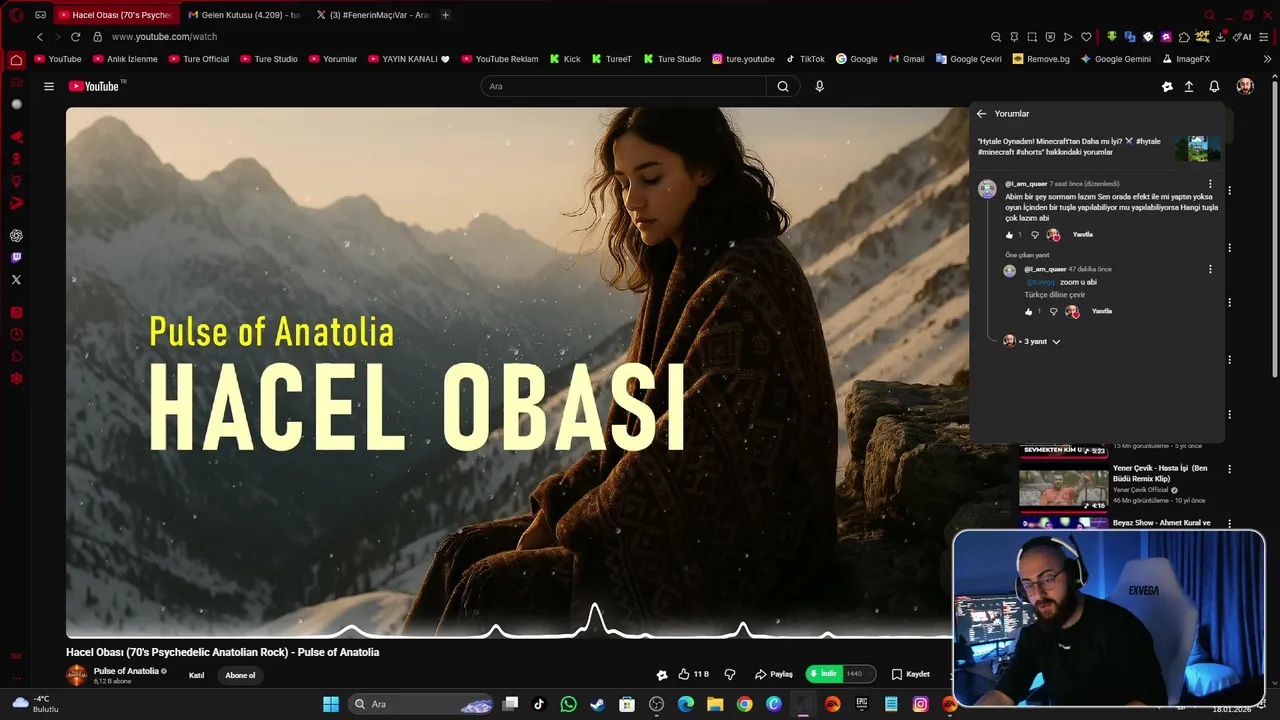Open the YouTube upload arrow icon
Viewport: 1280px width, 720px height.
point(1189,87)
